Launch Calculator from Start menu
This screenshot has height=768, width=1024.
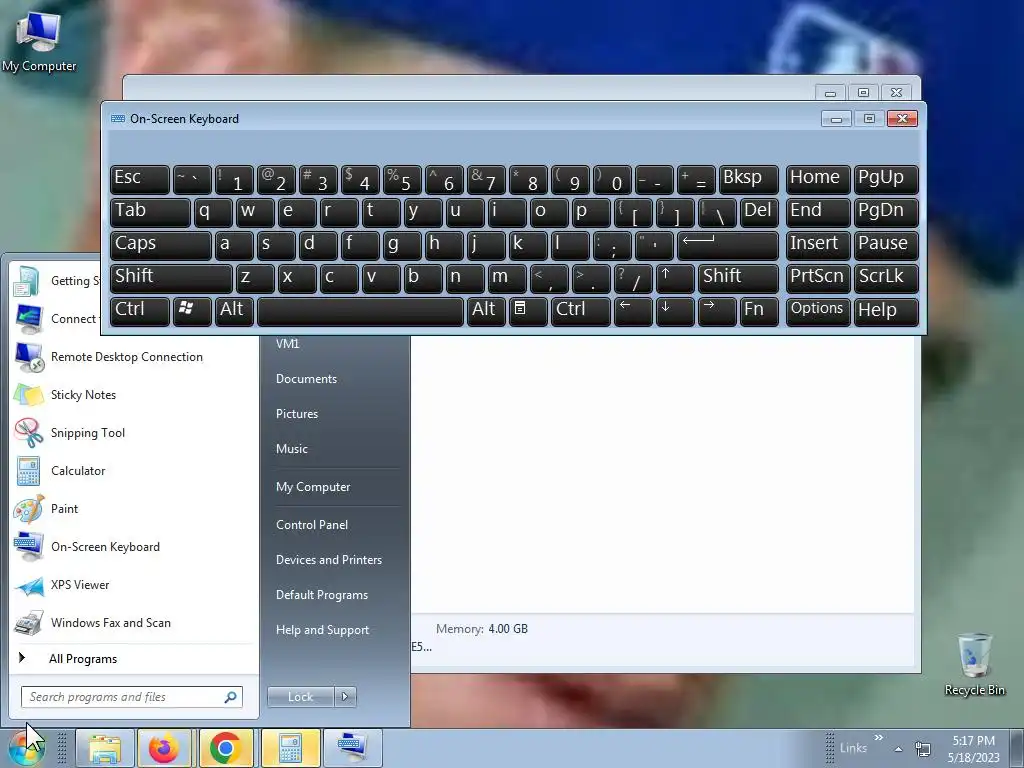[x=78, y=471]
